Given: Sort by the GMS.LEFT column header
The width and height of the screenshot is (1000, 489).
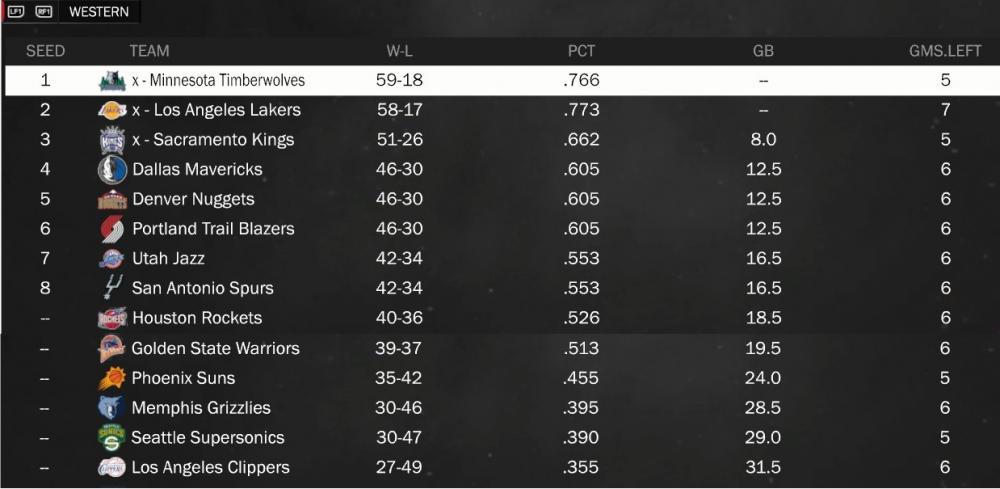Looking at the screenshot, I should click(x=945, y=51).
